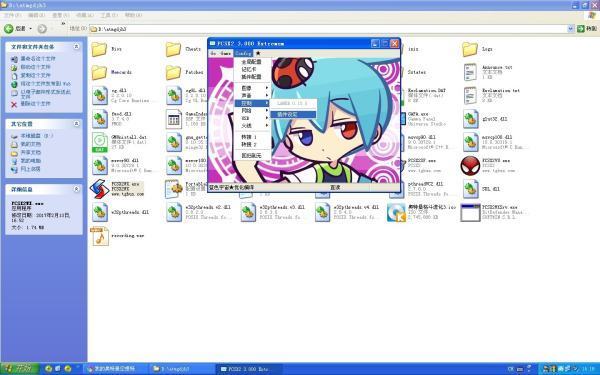This screenshot has height=375, width=600.
Task: Collapse the File and Folder Tasks panel
Action: point(76,47)
